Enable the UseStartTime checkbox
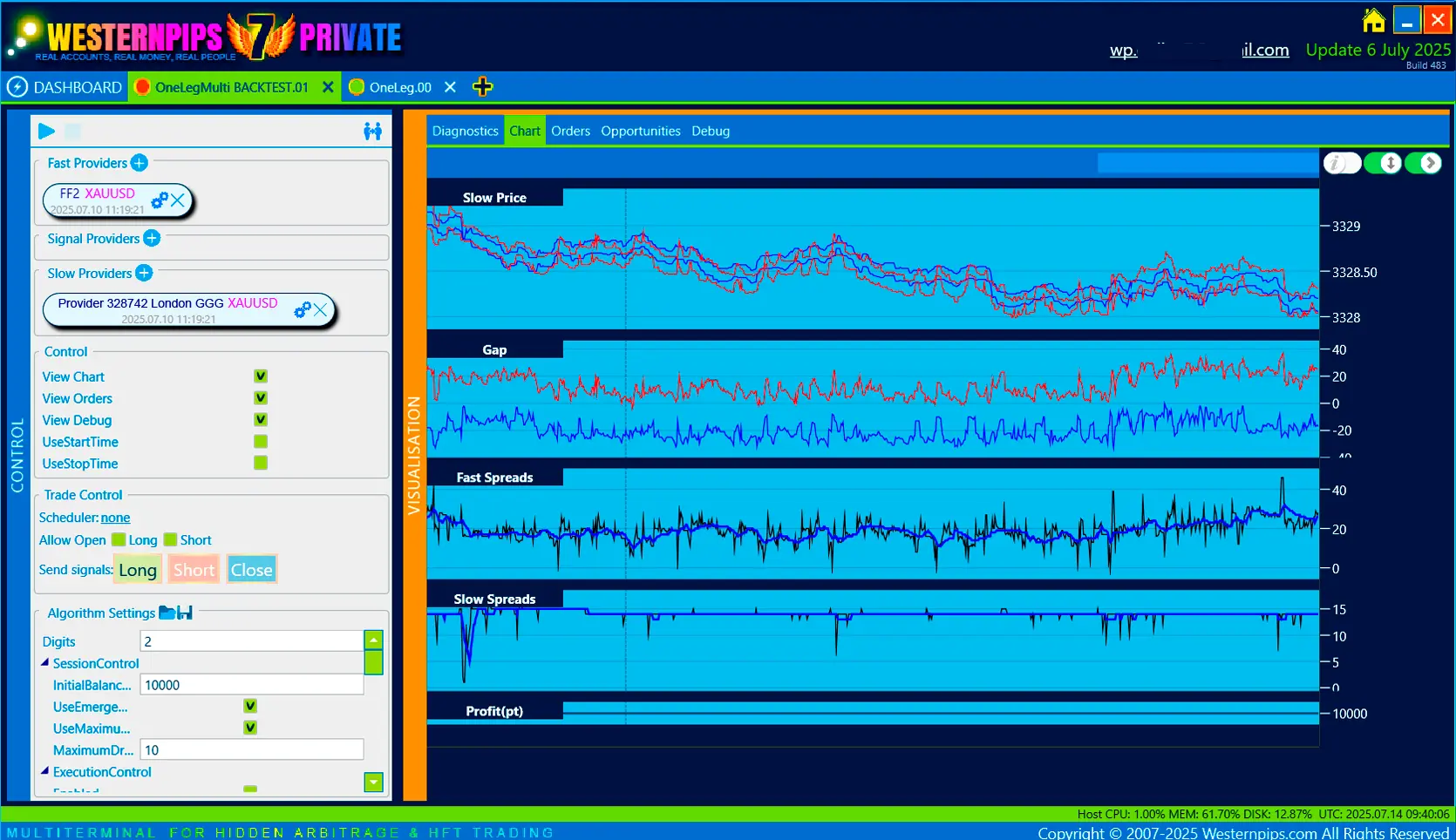The image size is (1456, 840). (x=261, y=442)
